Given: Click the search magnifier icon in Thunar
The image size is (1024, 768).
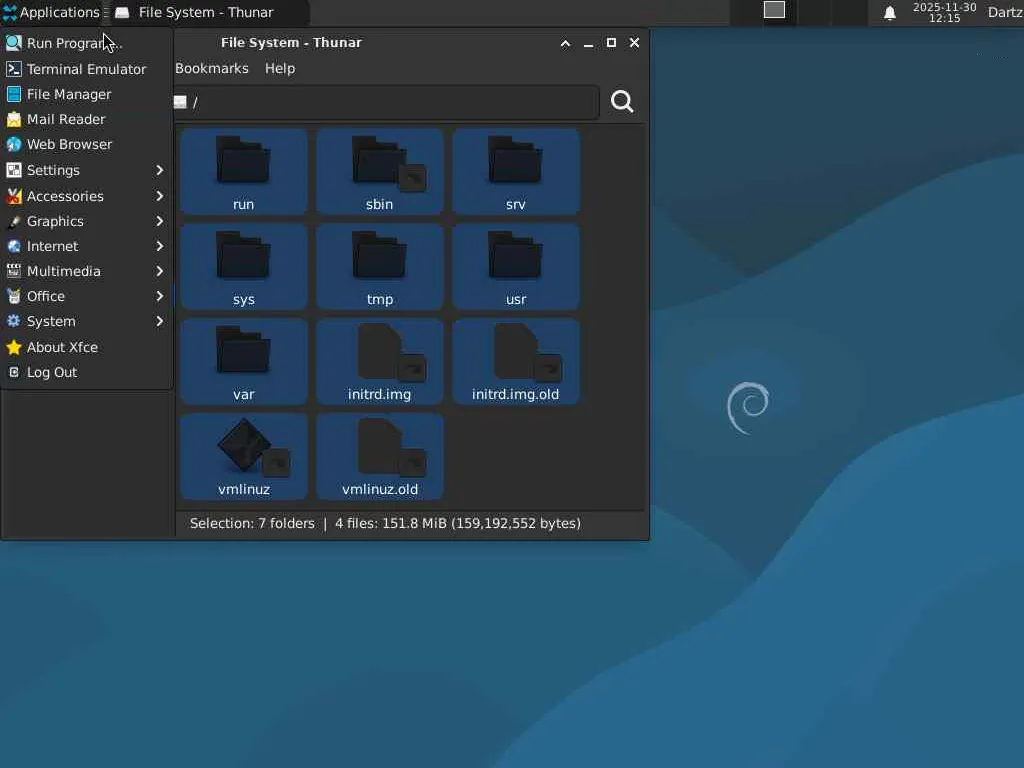Looking at the screenshot, I should tap(622, 102).
